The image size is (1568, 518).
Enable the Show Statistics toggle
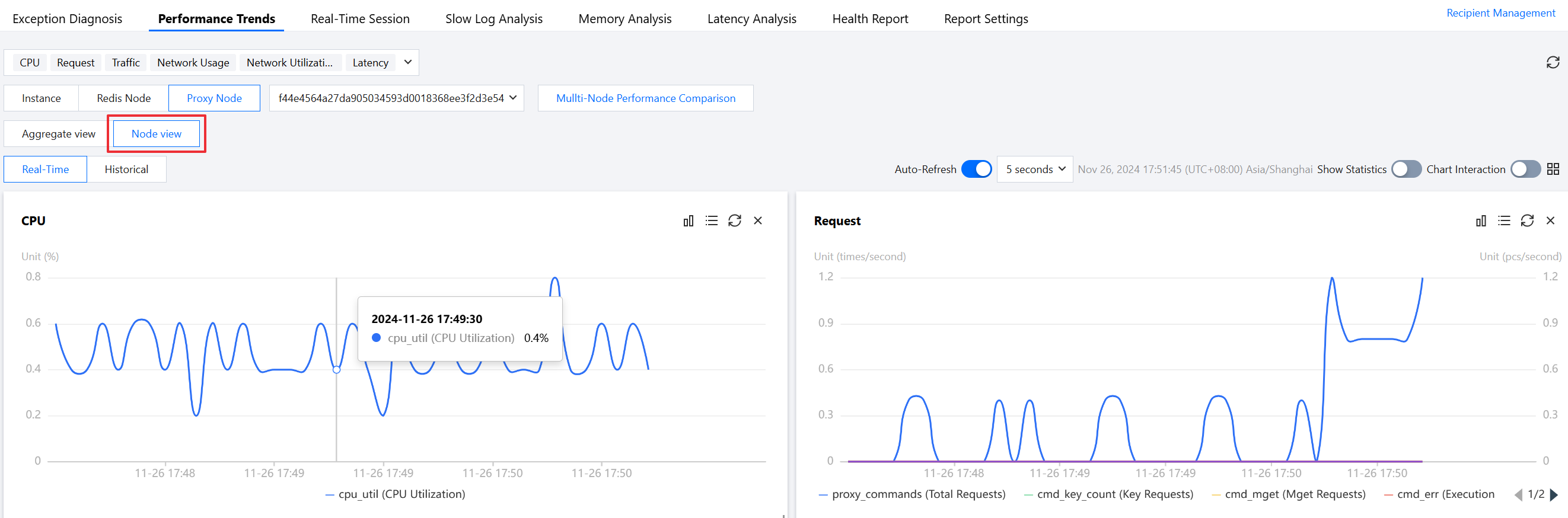1406,169
